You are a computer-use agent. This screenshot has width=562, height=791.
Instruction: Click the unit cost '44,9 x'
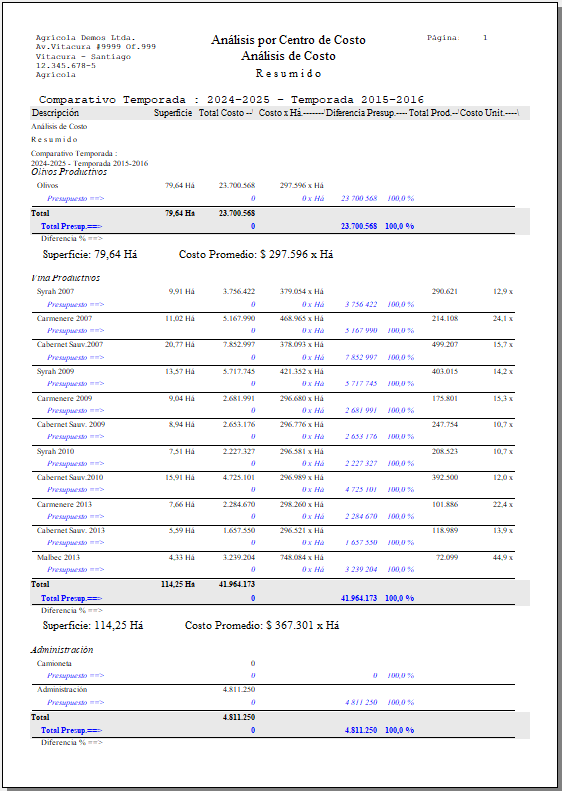coord(503,557)
